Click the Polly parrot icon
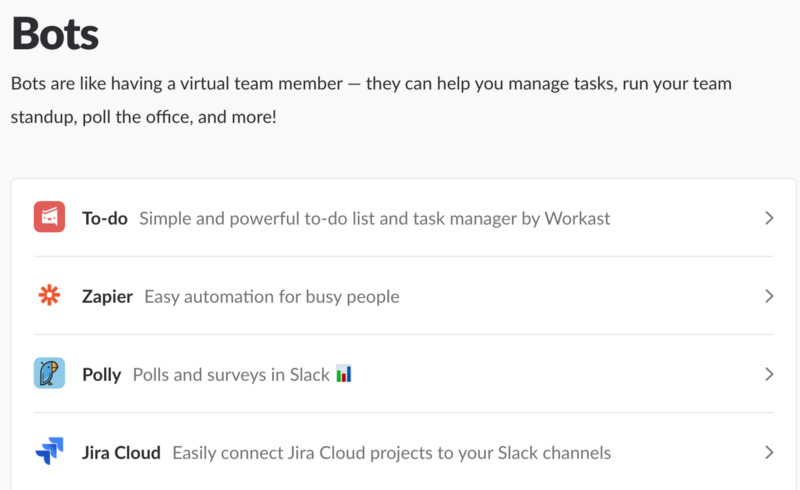The width and height of the screenshot is (800, 490). 49,373
